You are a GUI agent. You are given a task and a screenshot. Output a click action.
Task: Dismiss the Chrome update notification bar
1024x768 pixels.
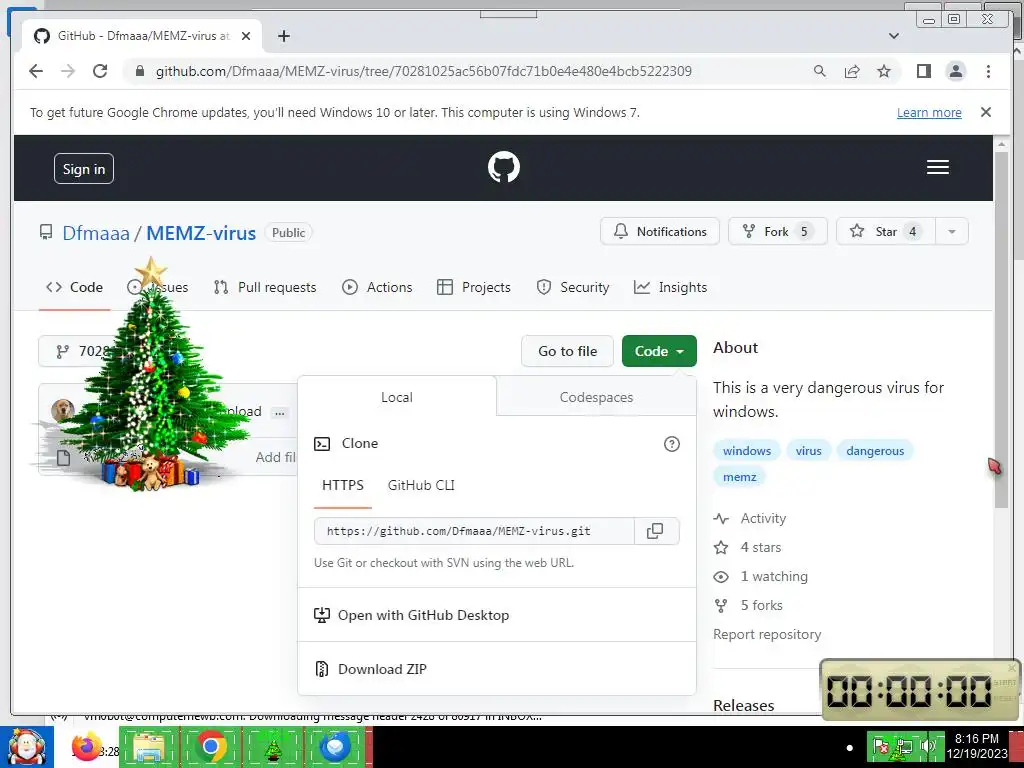coord(985,112)
